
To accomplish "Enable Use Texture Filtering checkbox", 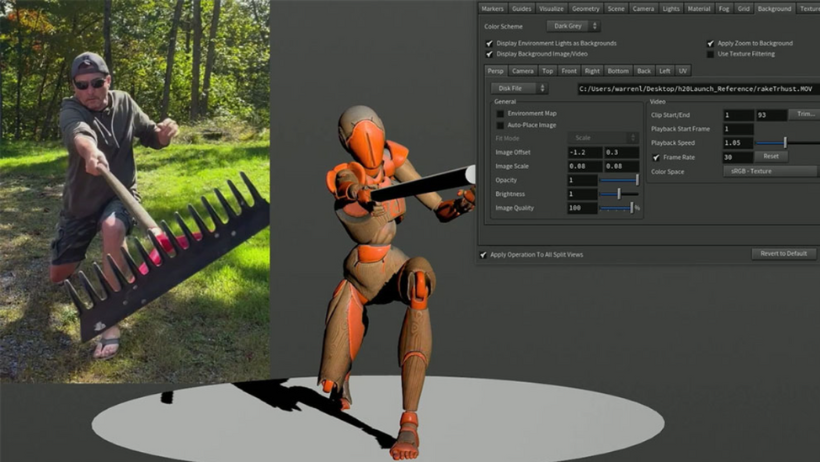I will (x=710, y=54).
